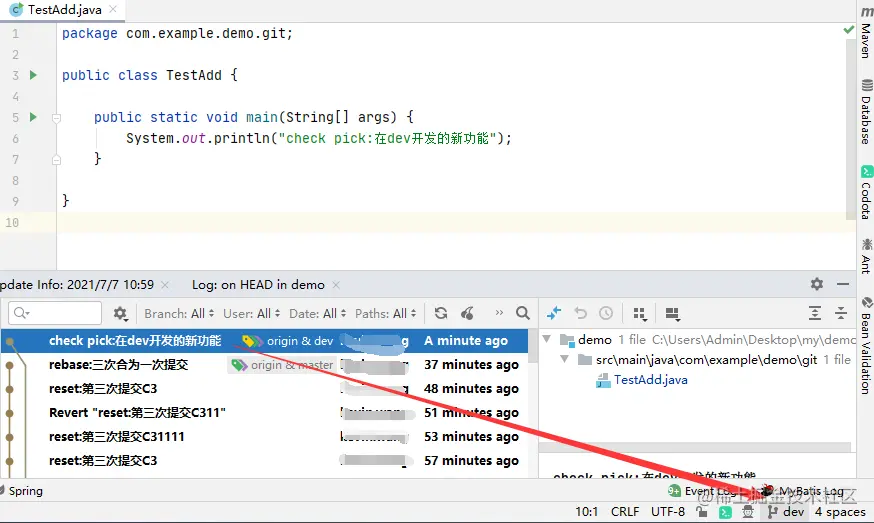This screenshot has width=874, height=523.
Task: Select the 'reset:第三次提交C3' commit from 57 minutes ago
Action: coord(264,461)
